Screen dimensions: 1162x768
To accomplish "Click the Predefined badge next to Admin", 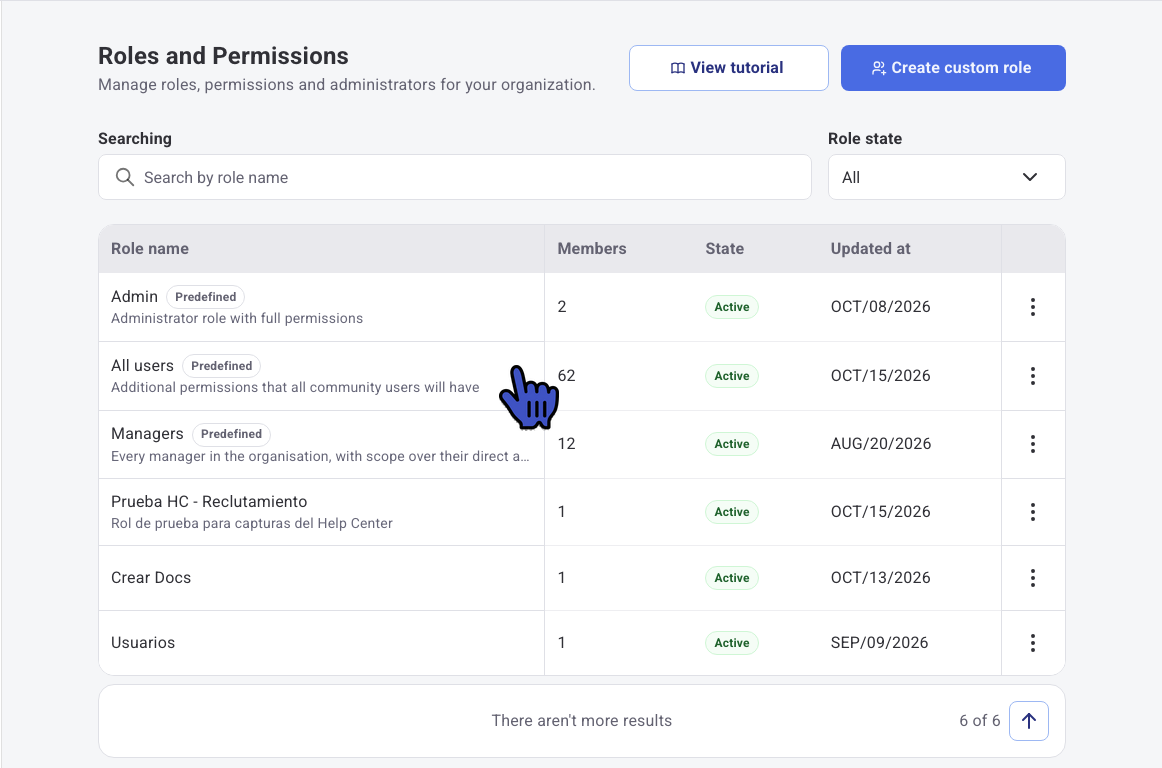I will 205,297.
